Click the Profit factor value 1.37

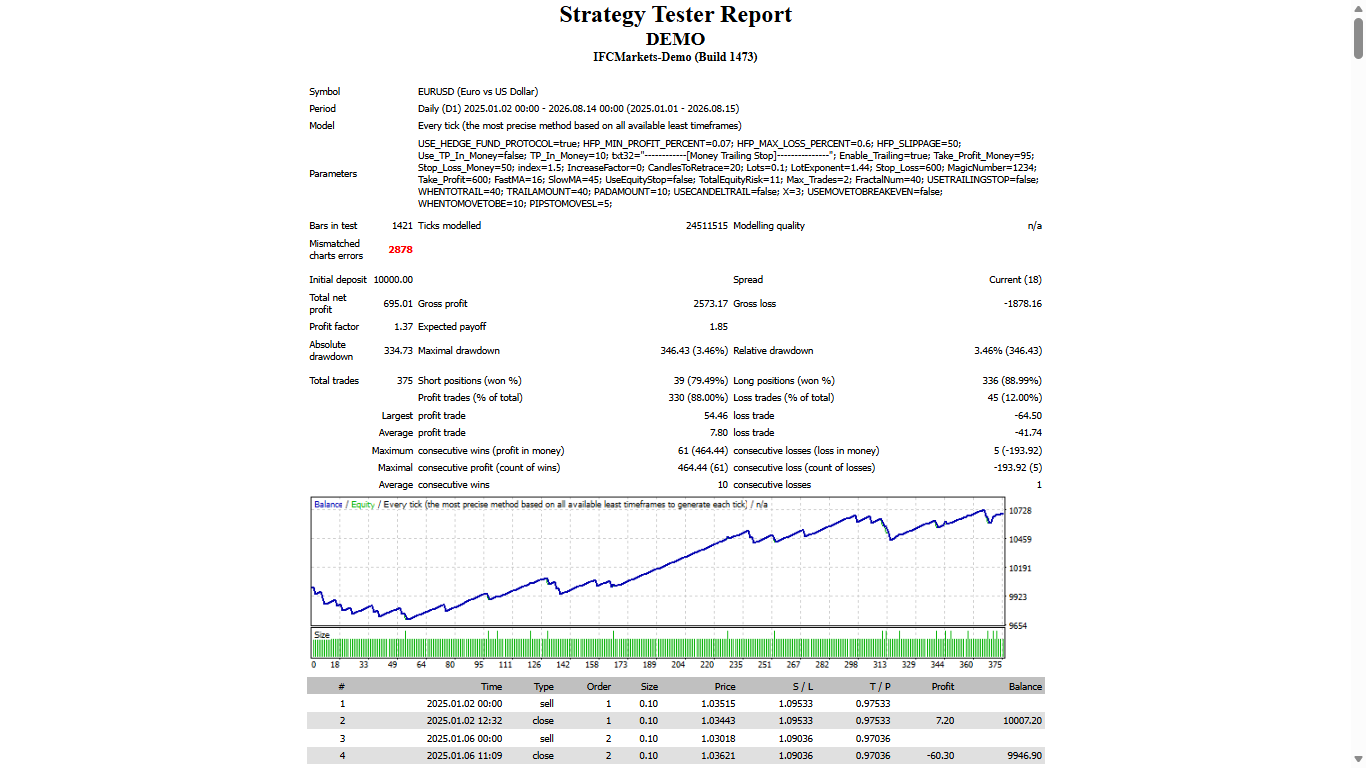coord(403,327)
